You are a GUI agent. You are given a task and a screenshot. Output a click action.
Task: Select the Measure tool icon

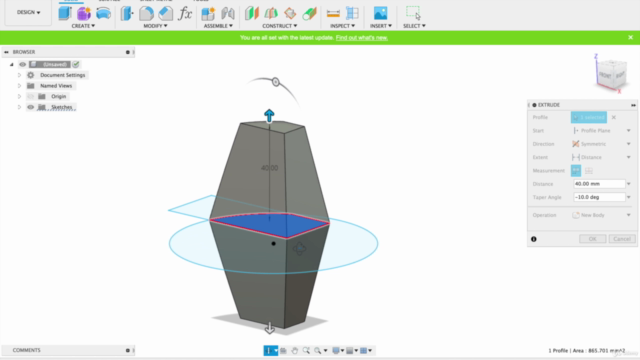333,13
